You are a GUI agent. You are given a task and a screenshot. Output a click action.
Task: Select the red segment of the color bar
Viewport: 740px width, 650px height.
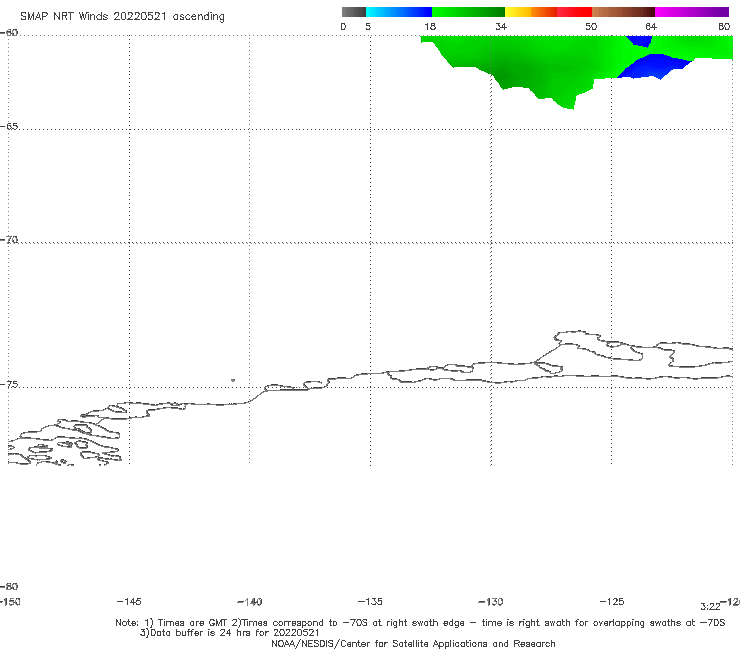click(574, 12)
